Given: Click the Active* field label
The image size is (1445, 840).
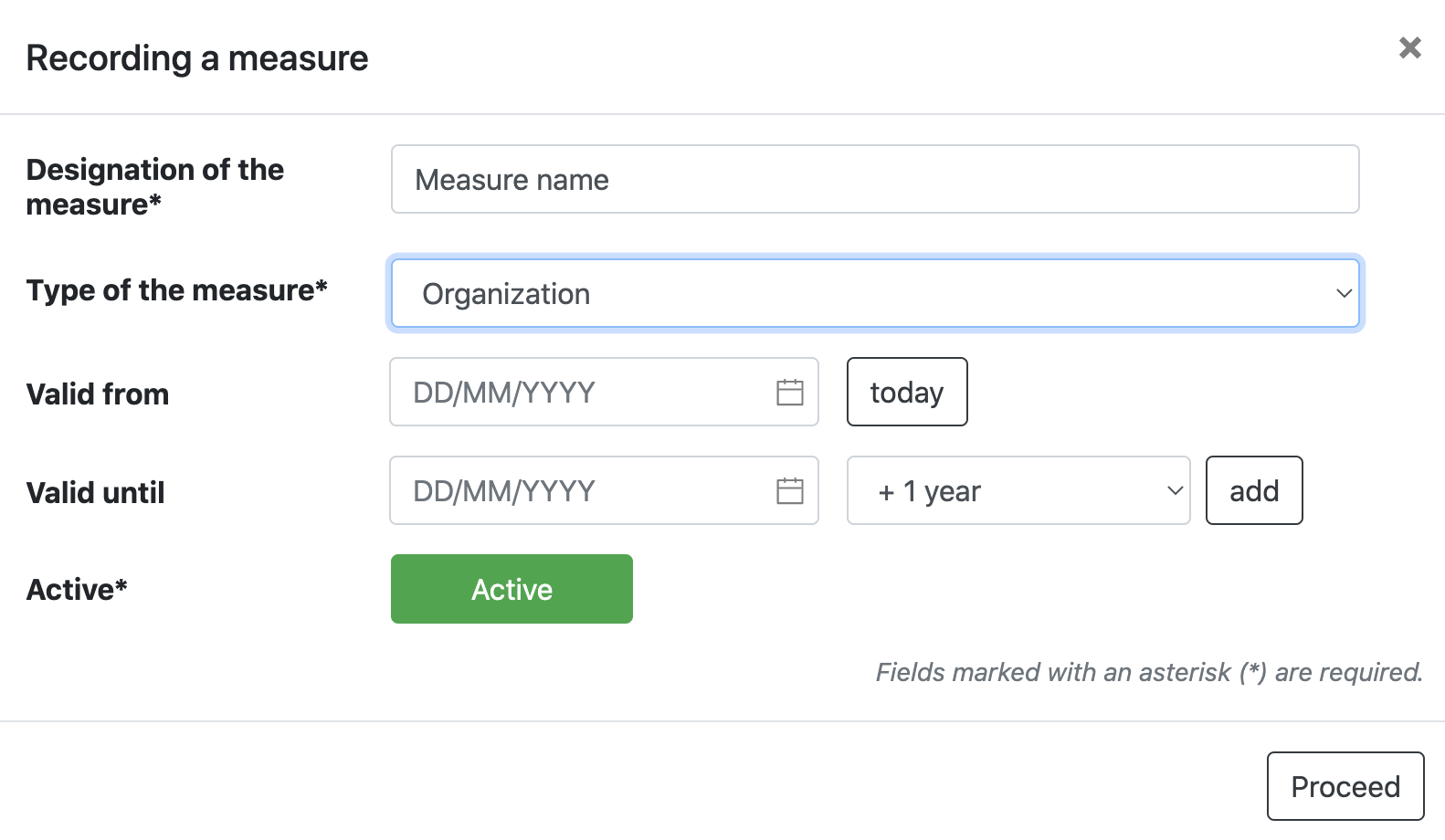Looking at the screenshot, I should 77,590.
